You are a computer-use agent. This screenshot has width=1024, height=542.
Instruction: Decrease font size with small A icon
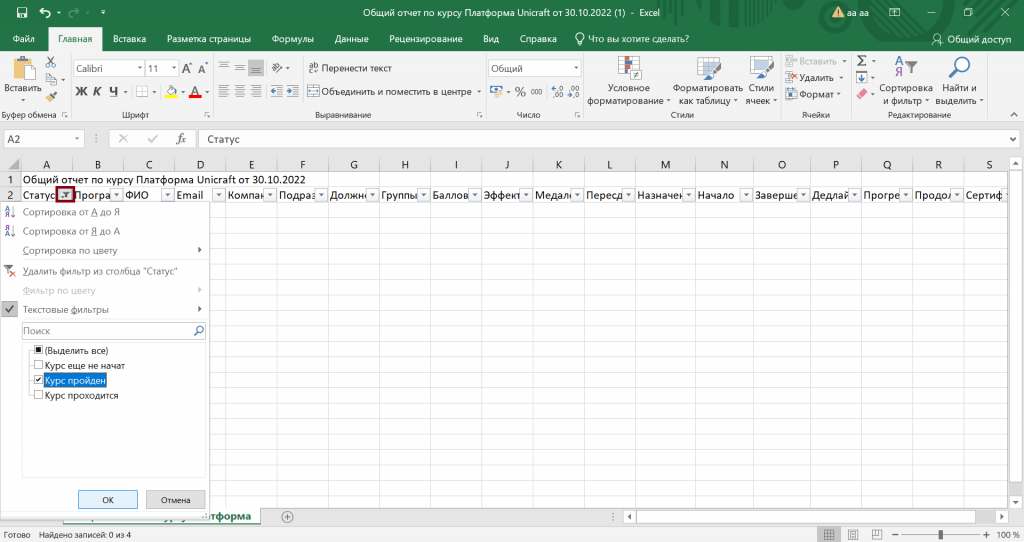(202, 69)
